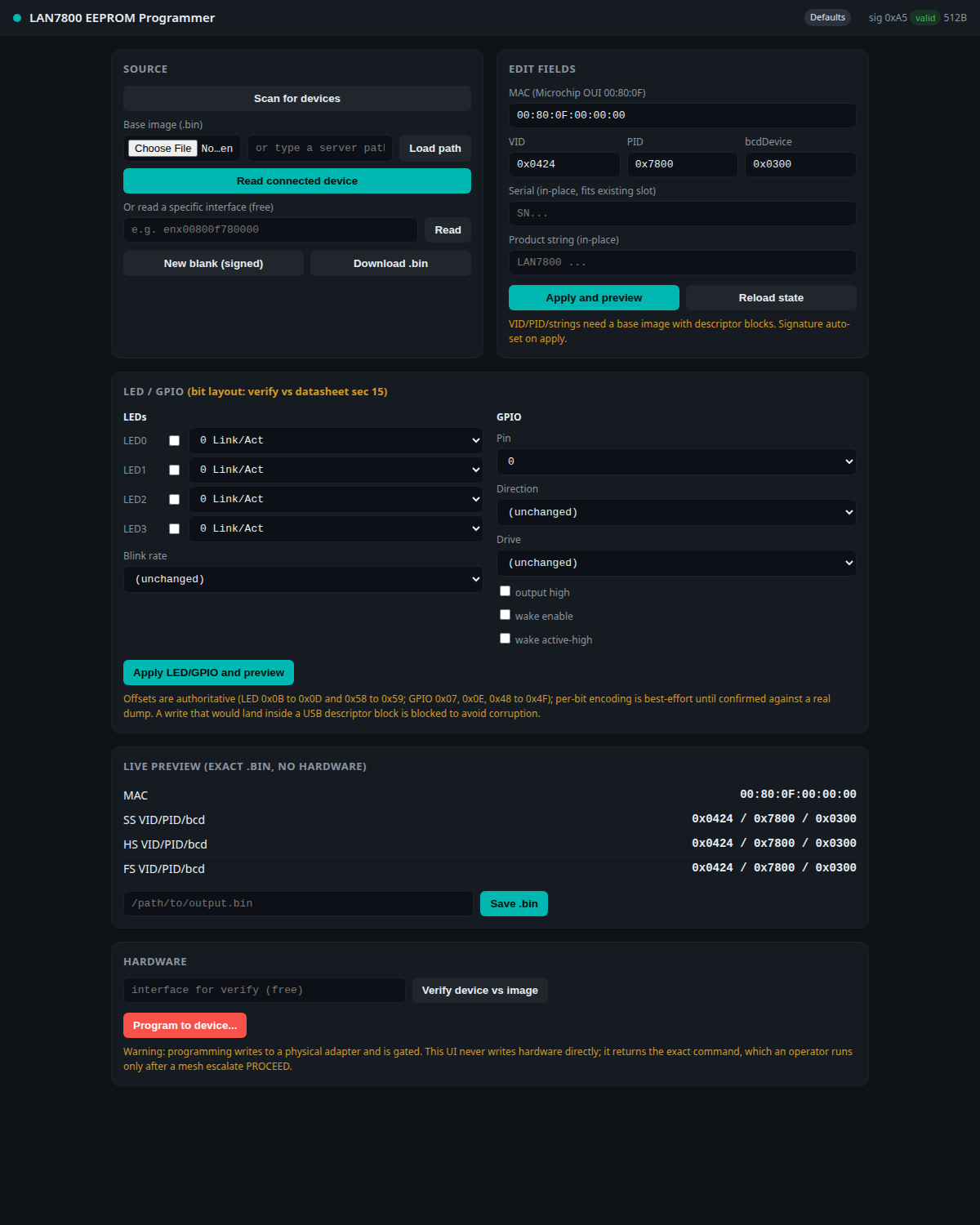Open the GPIO Pin dropdown
The width and height of the screenshot is (980, 1225).
click(x=676, y=461)
